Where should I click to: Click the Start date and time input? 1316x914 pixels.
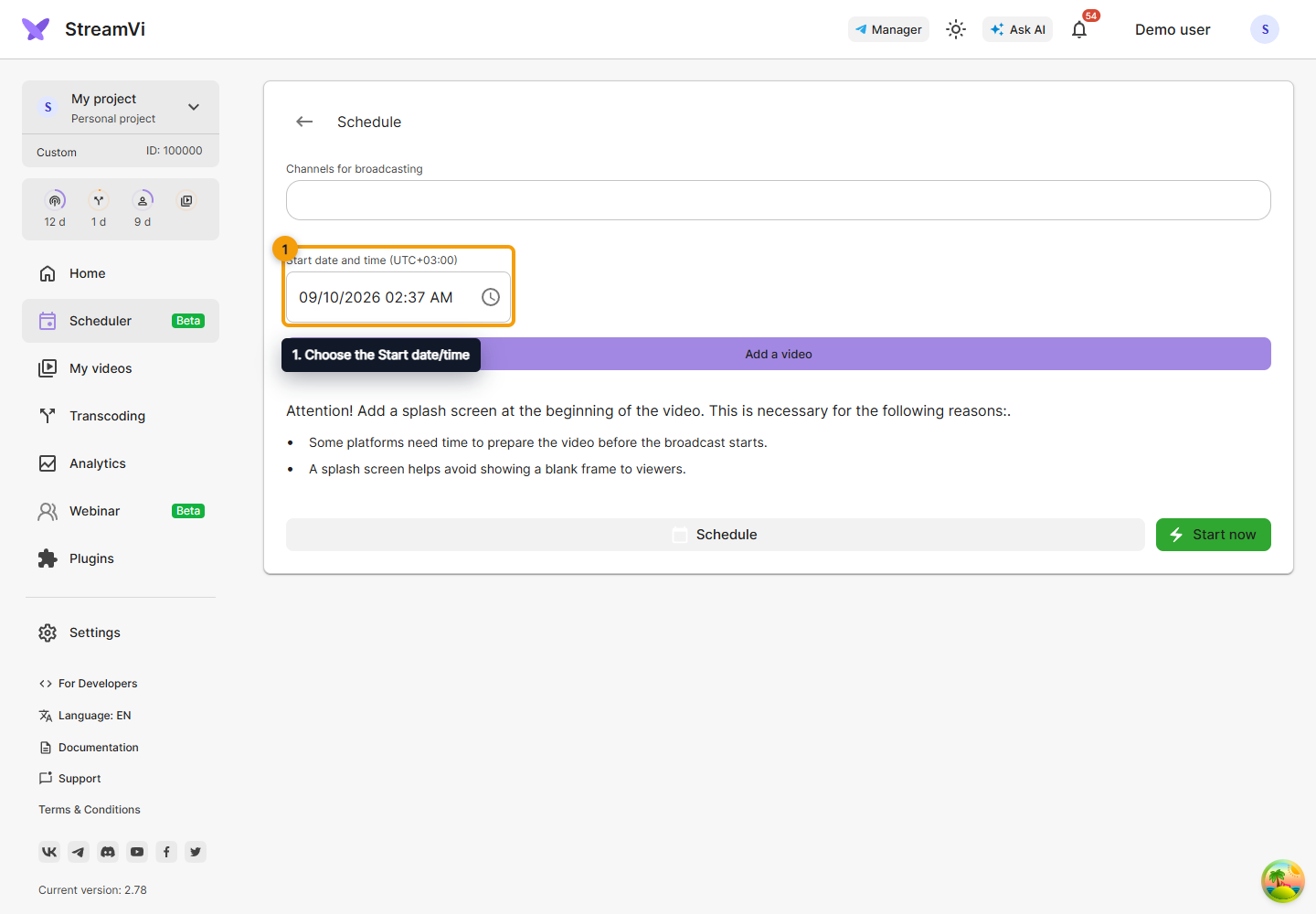pyautogui.click(x=398, y=297)
